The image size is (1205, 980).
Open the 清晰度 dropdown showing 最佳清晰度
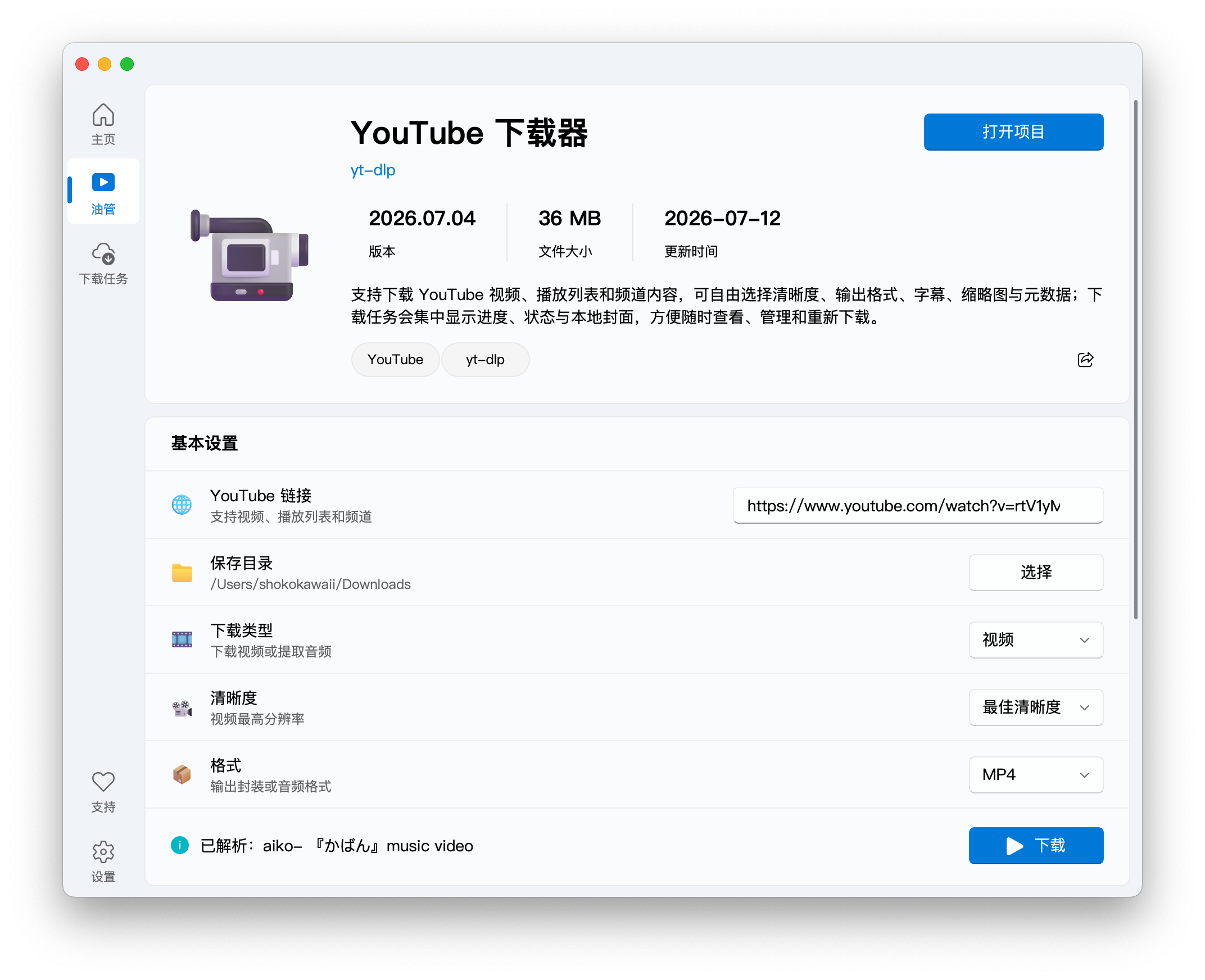[x=1036, y=707]
